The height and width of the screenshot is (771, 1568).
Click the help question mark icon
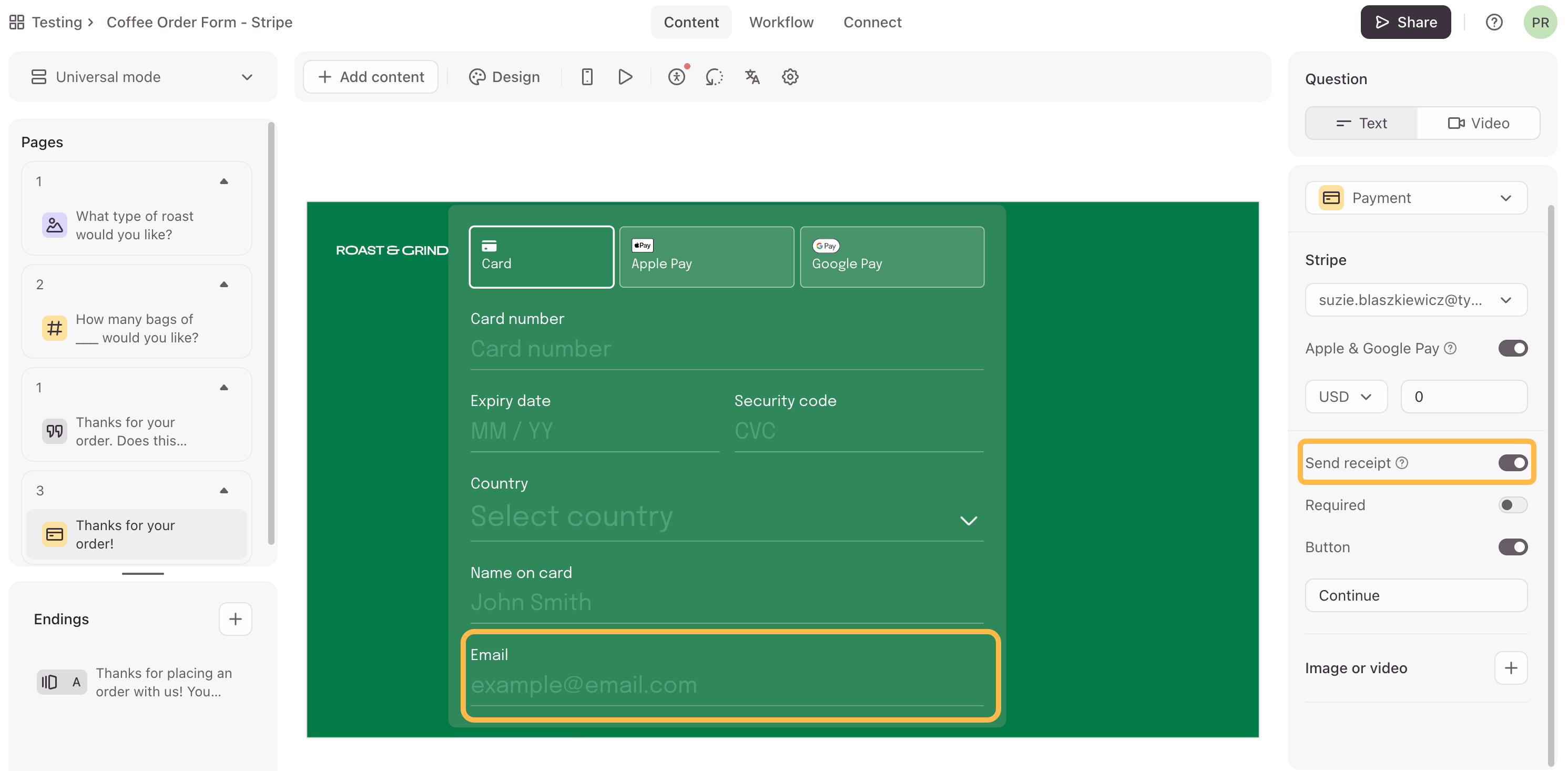pyautogui.click(x=1494, y=23)
